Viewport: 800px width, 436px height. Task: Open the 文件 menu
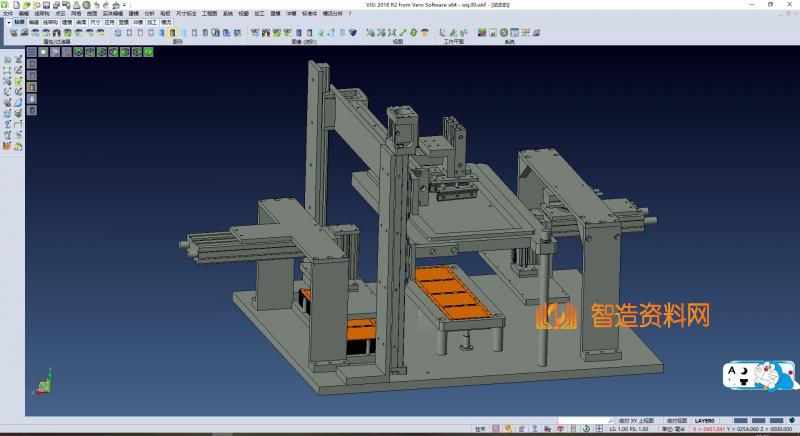[x=8, y=13]
